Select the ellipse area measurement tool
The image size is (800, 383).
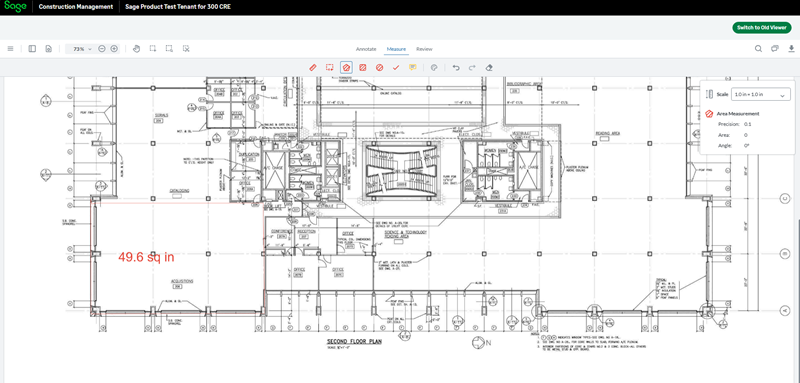(379, 67)
